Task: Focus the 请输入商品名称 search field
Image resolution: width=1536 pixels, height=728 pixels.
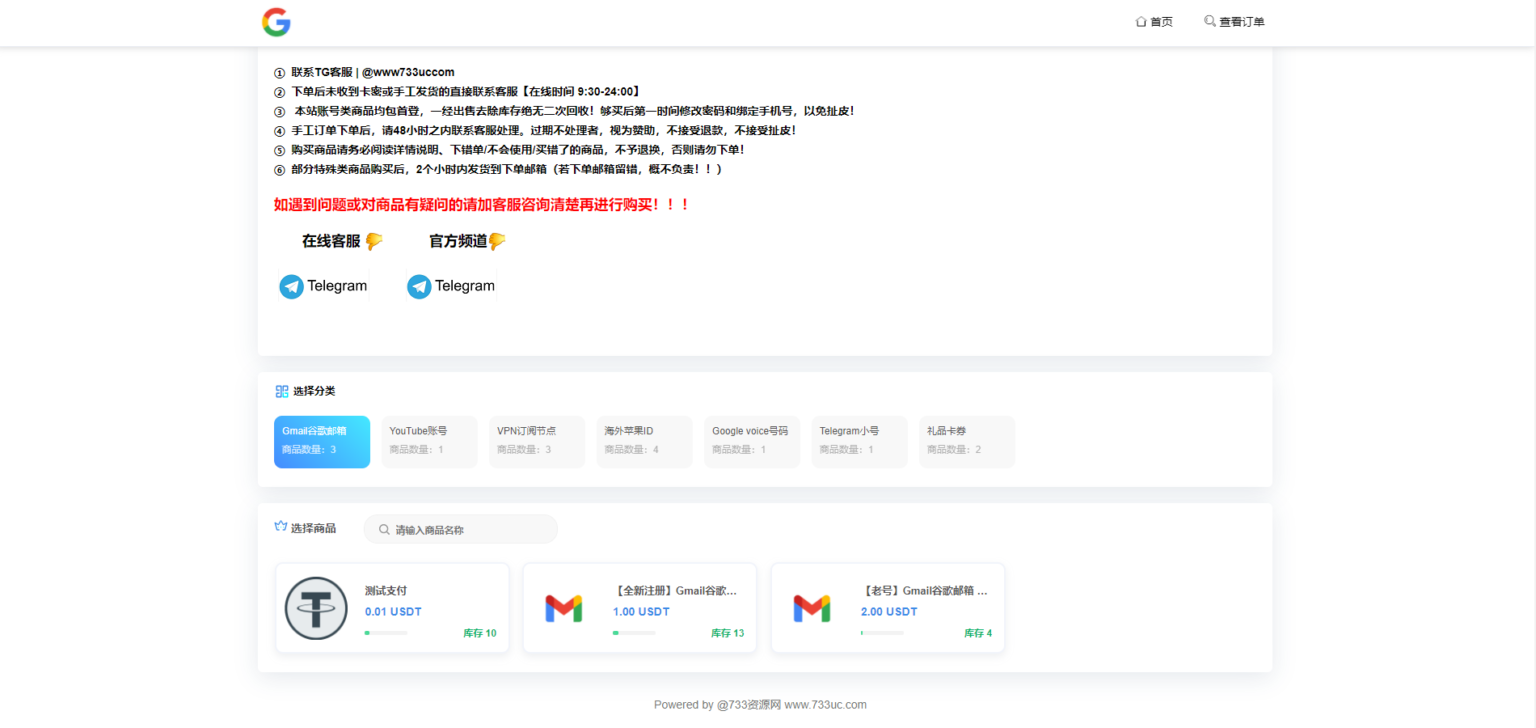Action: [x=470, y=530]
